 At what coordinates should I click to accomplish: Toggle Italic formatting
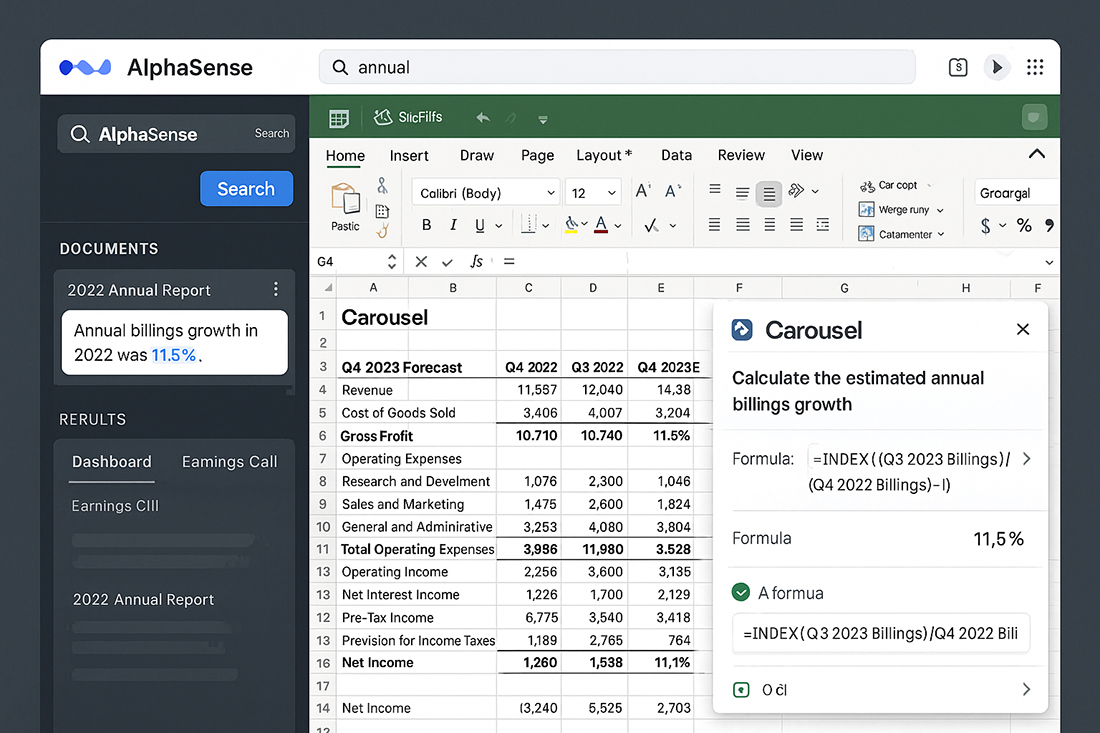tap(453, 225)
